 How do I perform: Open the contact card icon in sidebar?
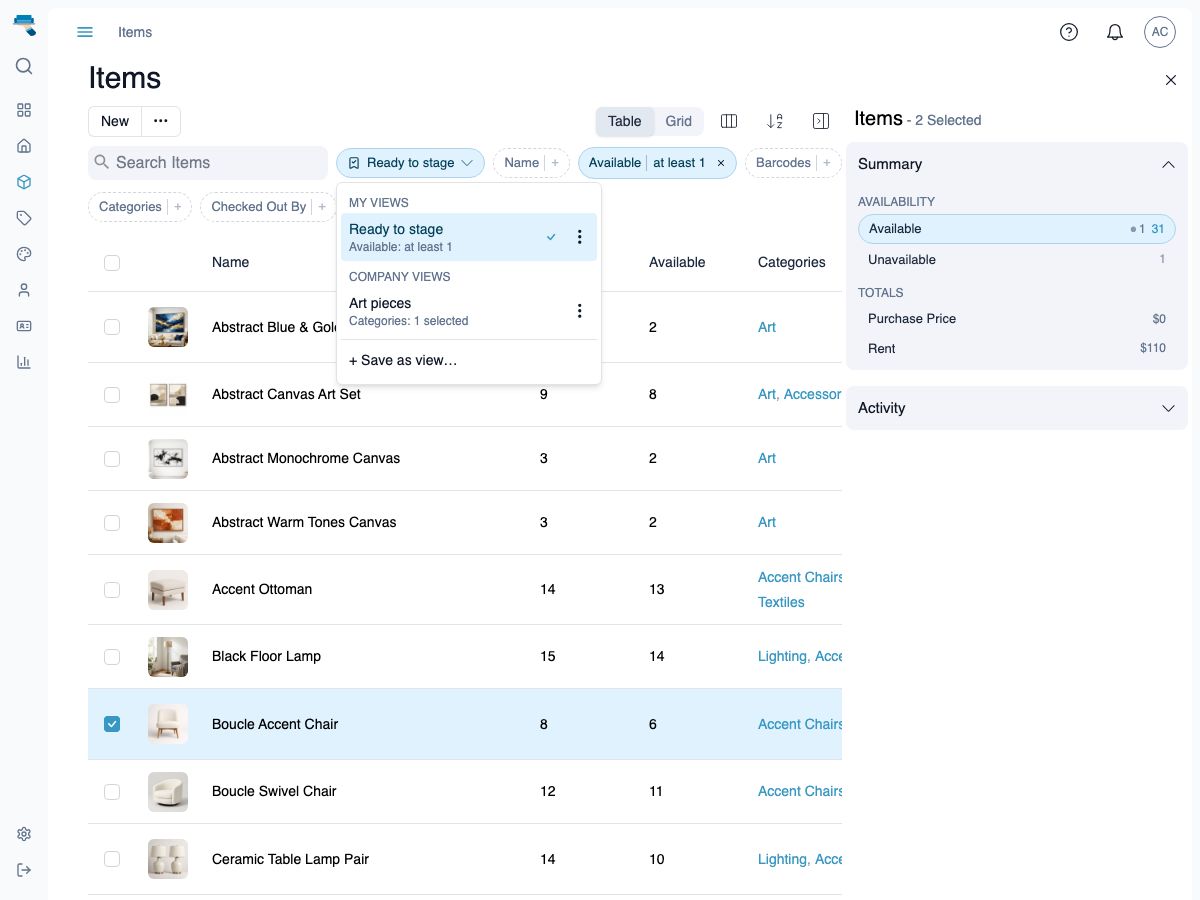pos(24,326)
